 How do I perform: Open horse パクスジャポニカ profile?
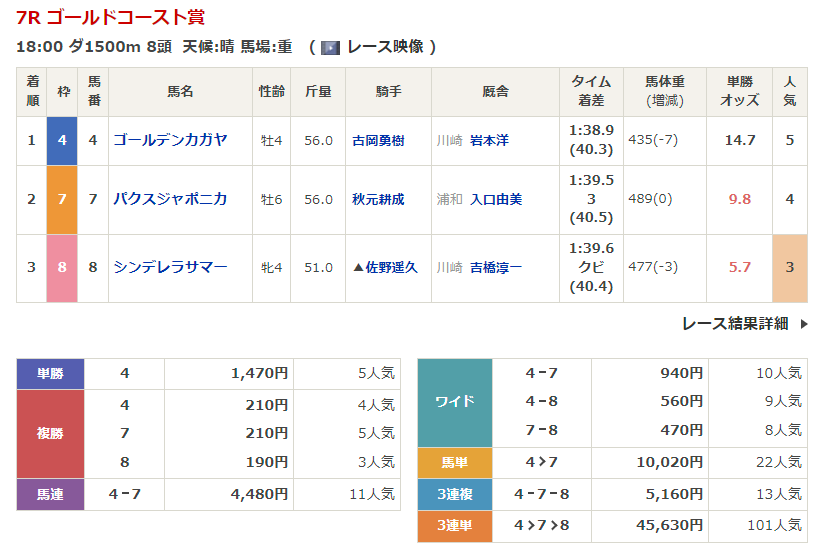tap(170, 199)
